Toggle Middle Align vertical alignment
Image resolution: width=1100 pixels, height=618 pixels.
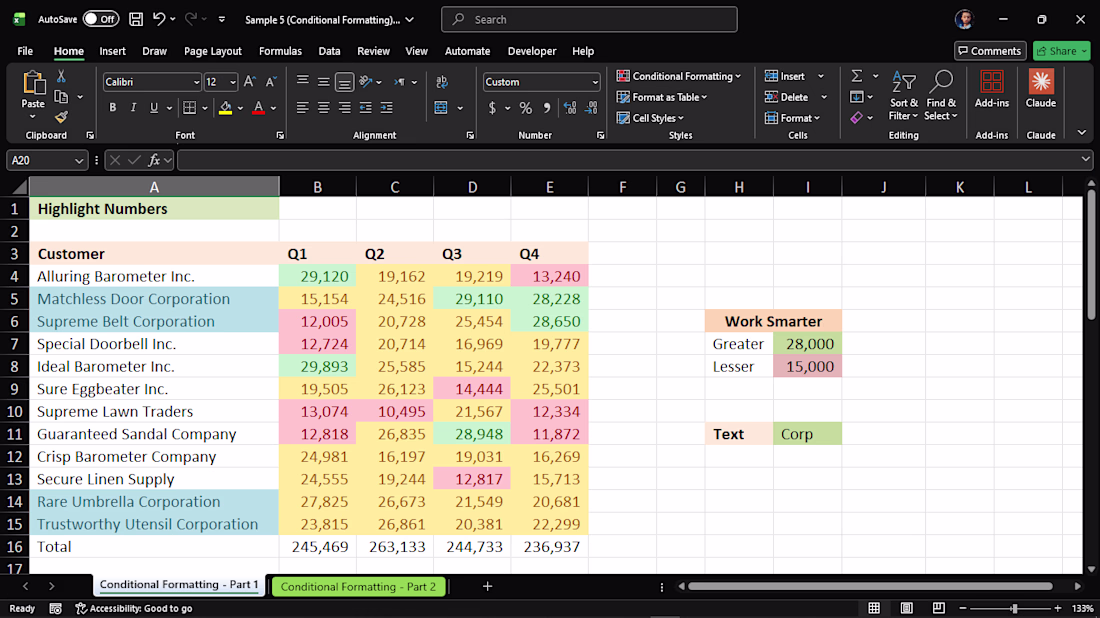pos(323,82)
